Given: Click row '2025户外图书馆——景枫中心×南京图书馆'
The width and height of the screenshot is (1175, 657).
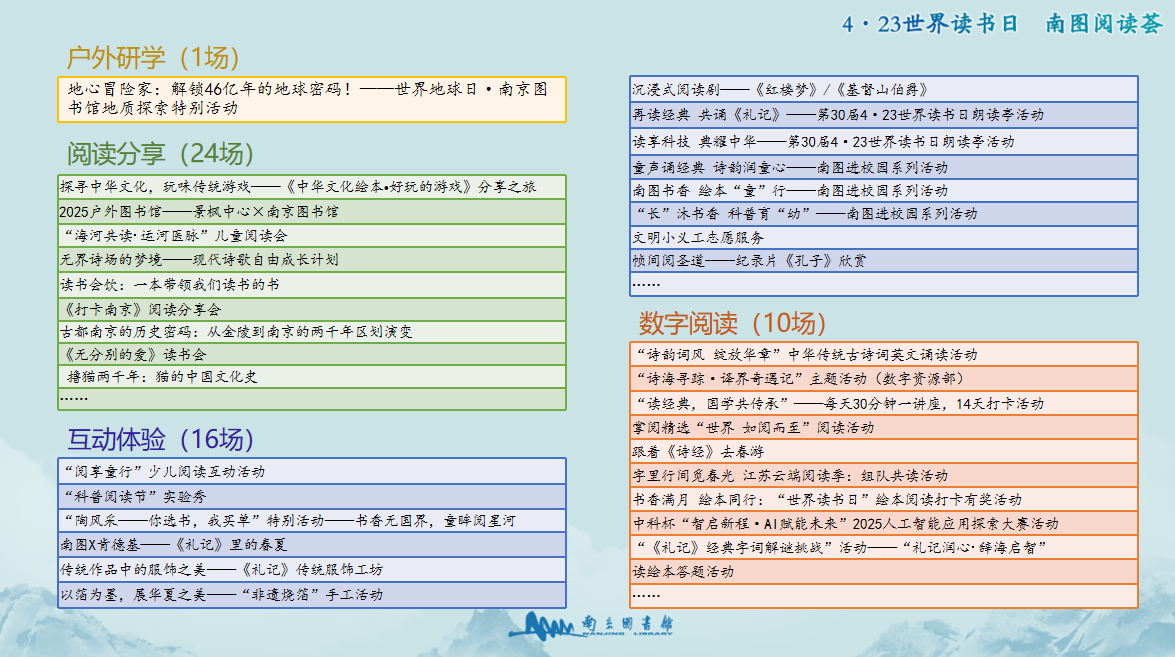Looking at the screenshot, I should click(x=312, y=211).
